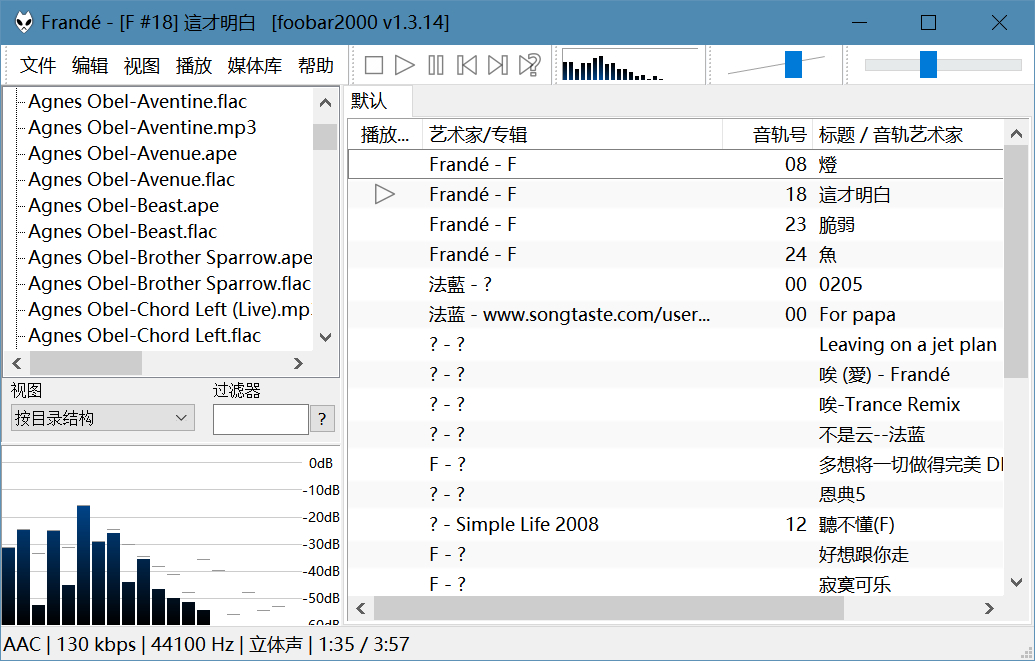This screenshot has width=1035, height=661.
Task: Select Agnes Obel-Aventine.mp3 in library tree
Action: 142,127
